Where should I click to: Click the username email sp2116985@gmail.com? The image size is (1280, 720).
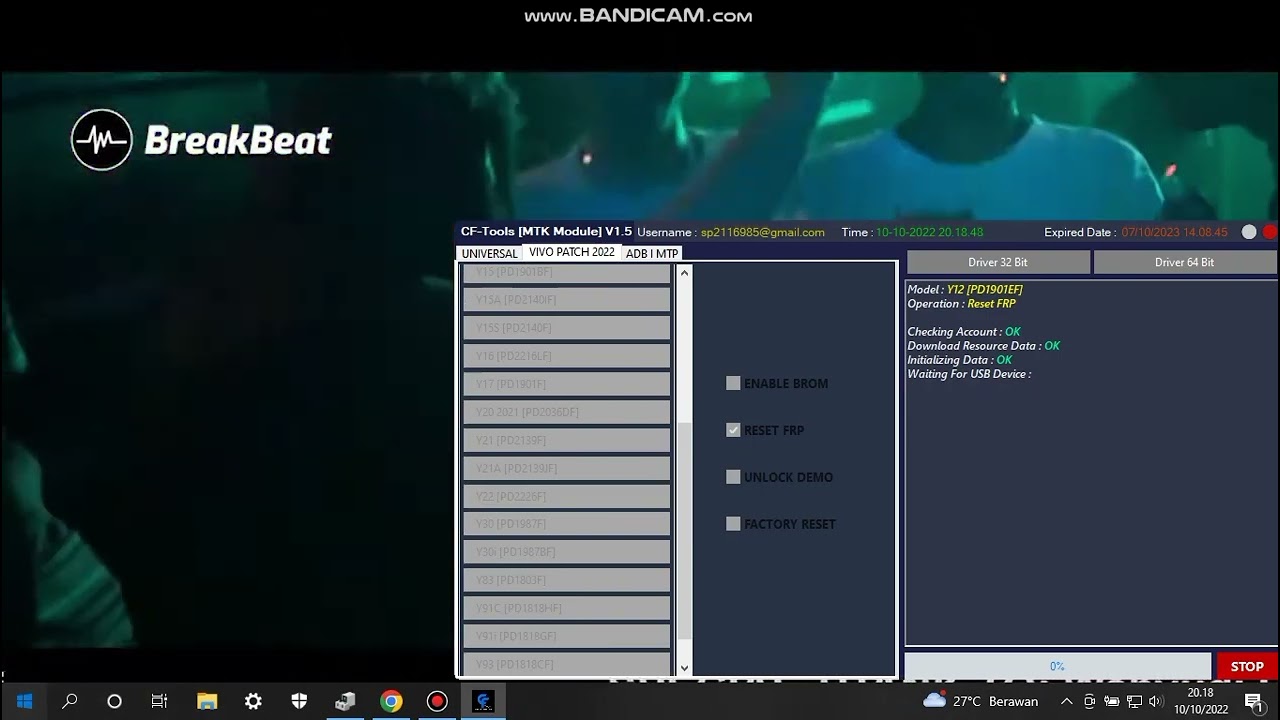(x=763, y=232)
